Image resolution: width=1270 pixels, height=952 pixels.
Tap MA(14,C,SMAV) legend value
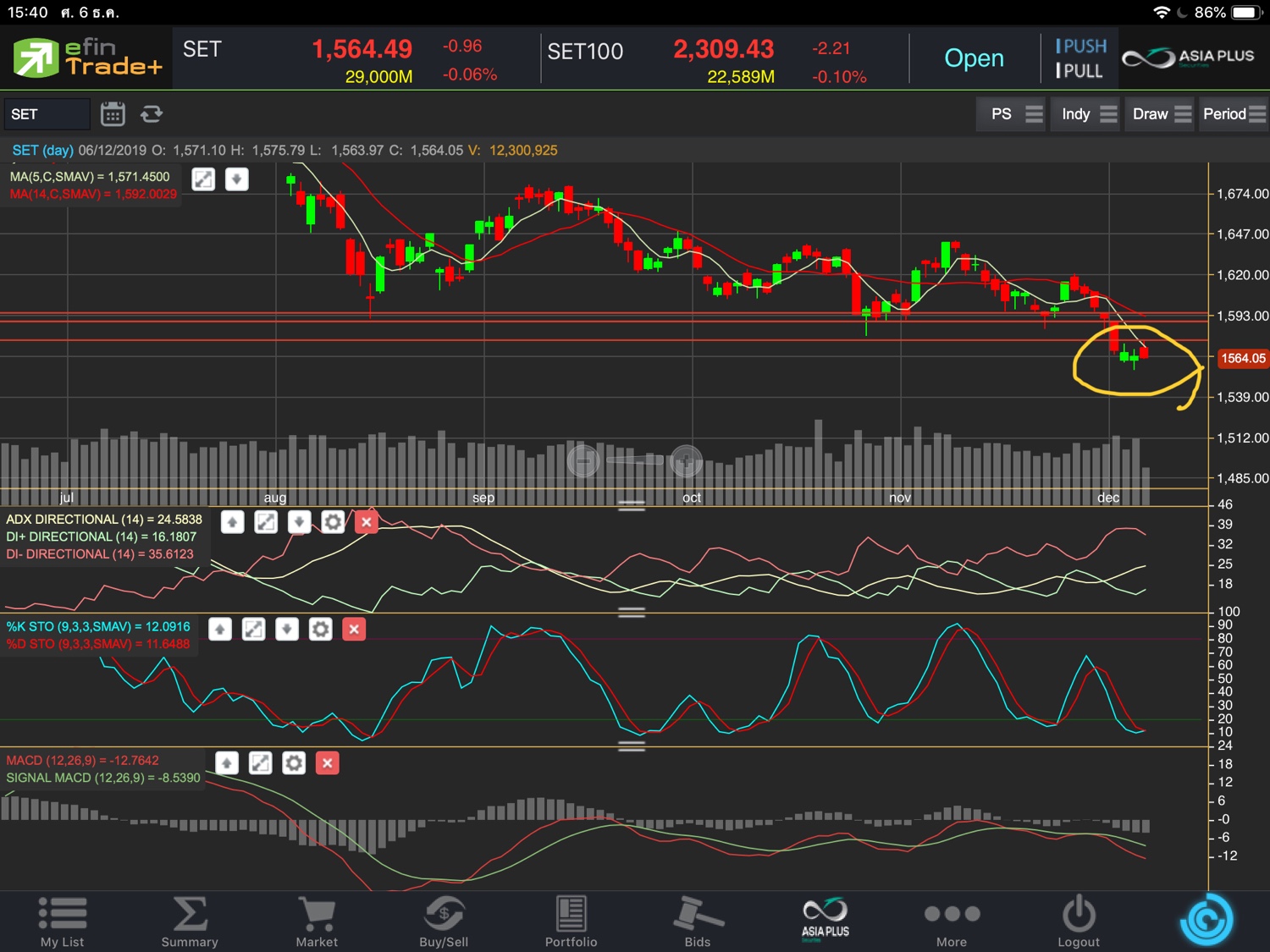(93, 194)
